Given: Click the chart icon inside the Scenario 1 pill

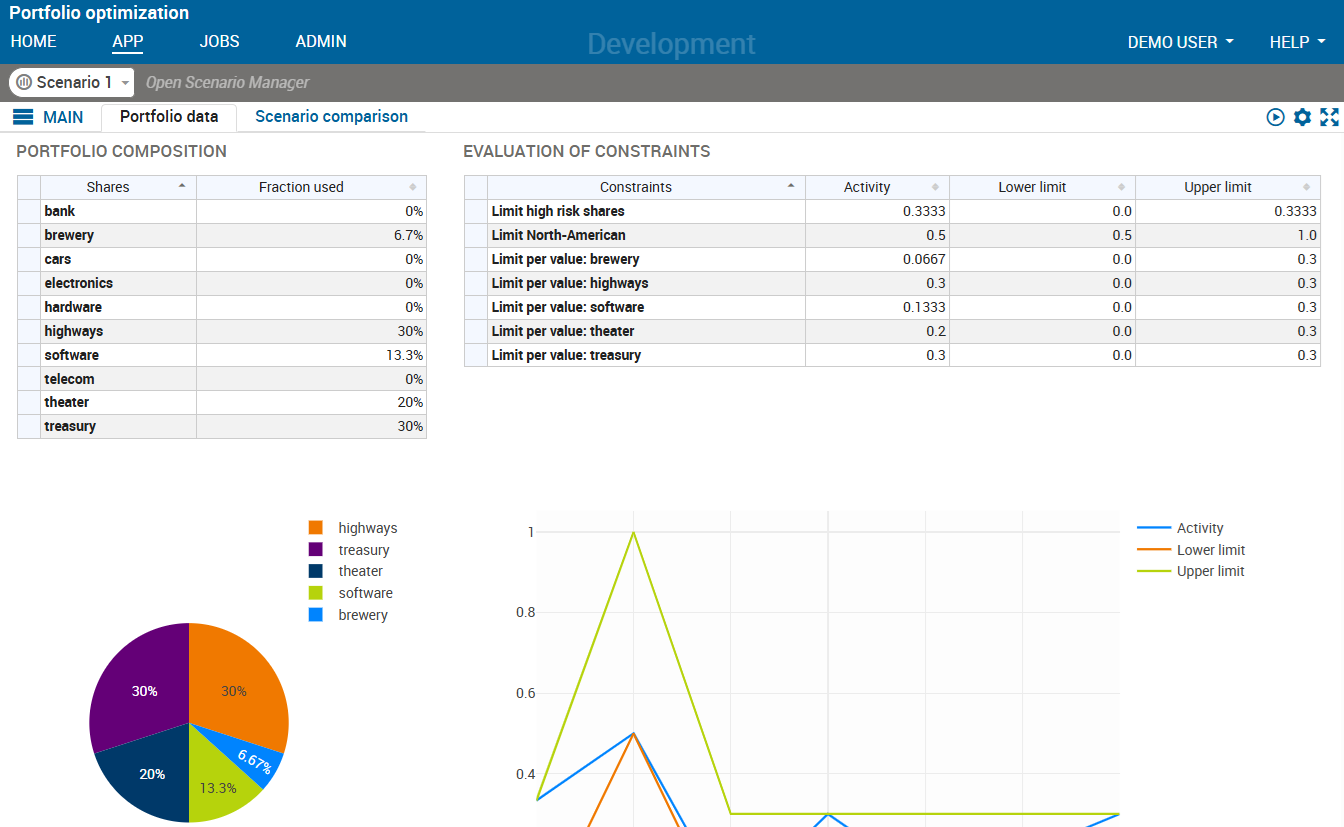Looking at the screenshot, I should (x=22, y=82).
